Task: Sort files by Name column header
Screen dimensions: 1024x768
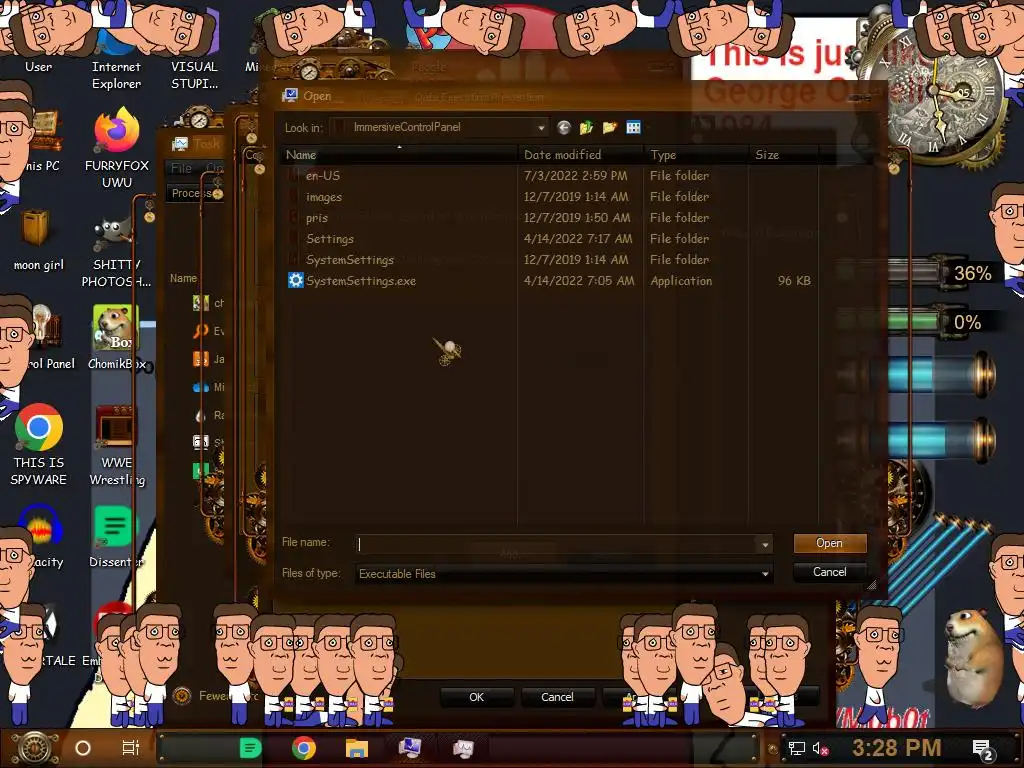Action: [400, 155]
